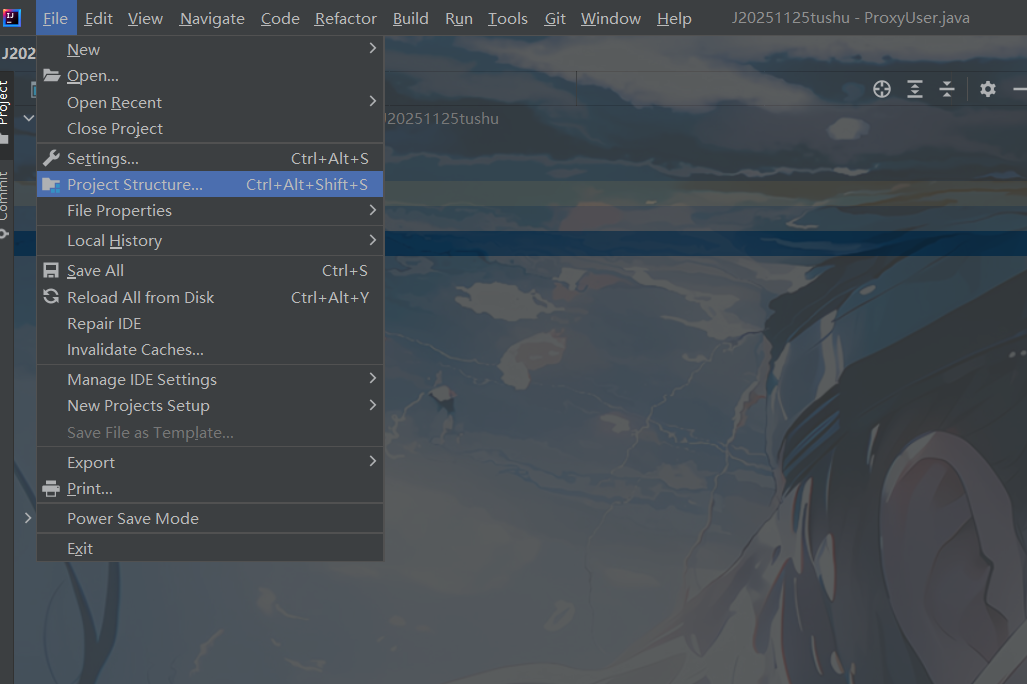This screenshot has height=684, width=1027.
Task: Open the Window menu
Action: pyautogui.click(x=610, y=18)
